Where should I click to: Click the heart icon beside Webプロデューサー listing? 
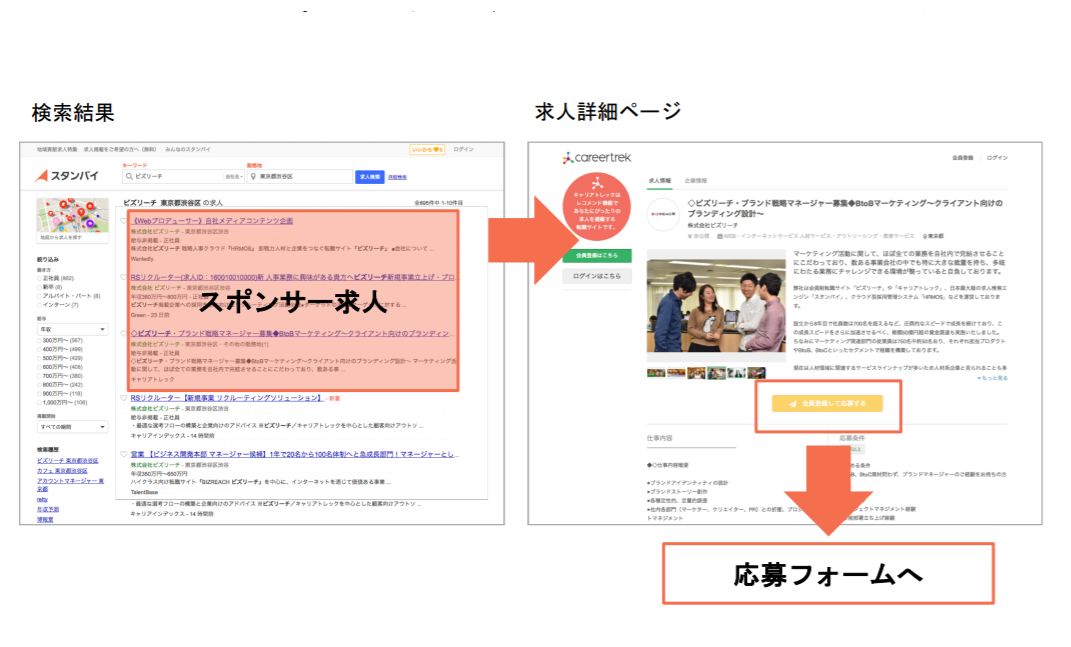click(124, 220)
